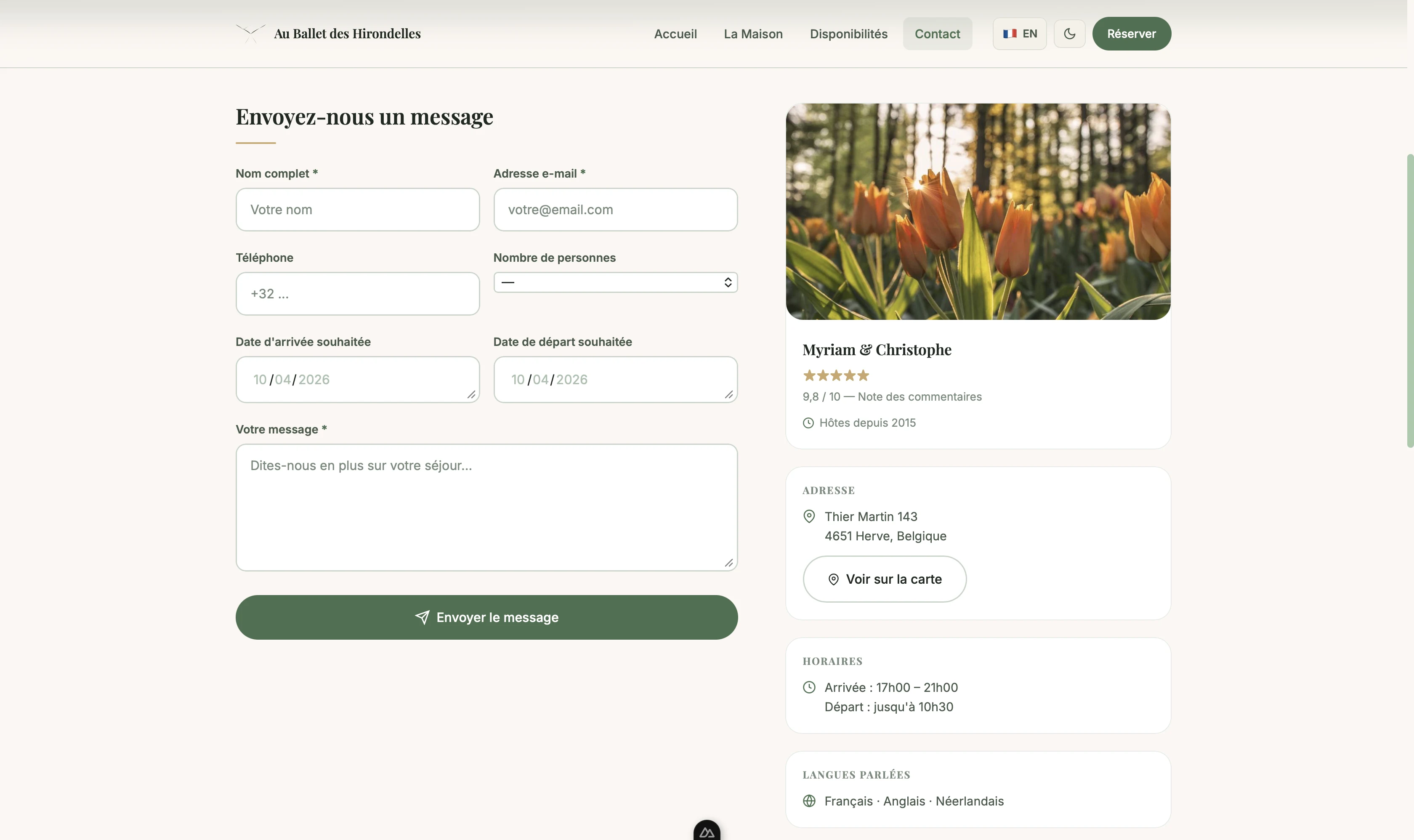Open the departure date picker field

click(615, 379)
